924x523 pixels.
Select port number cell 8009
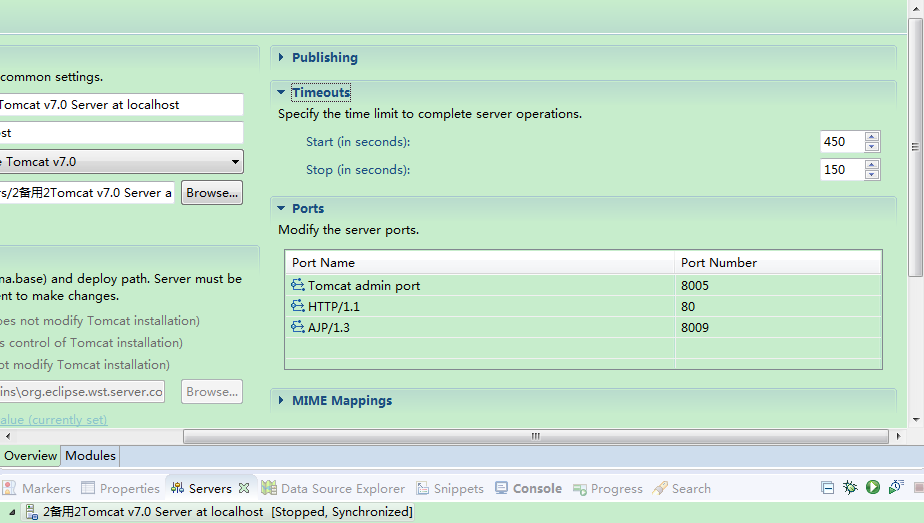[778, 327]
